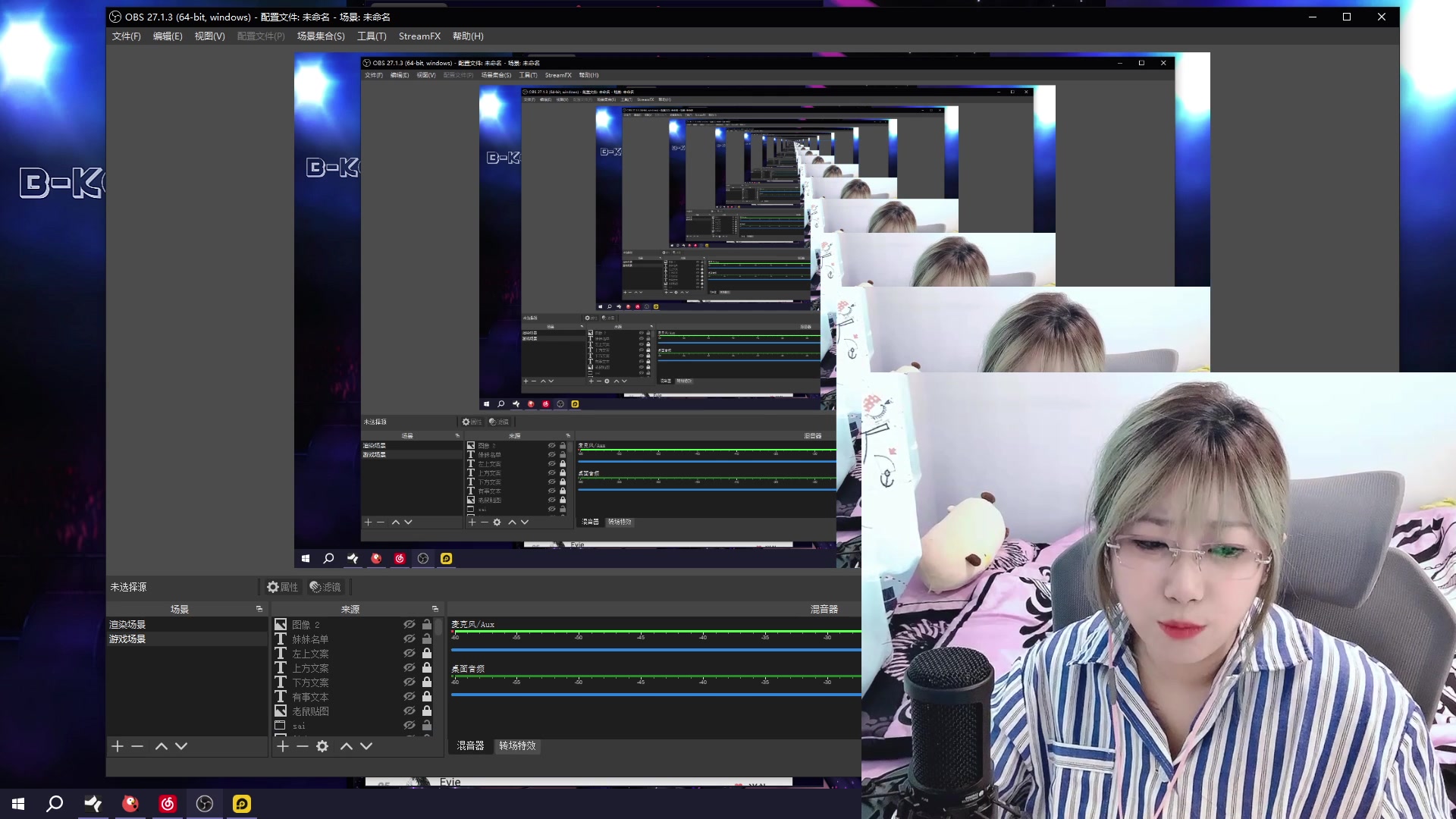Open the white bird app in taskbar
The height and width of the screenshot is (819, 1456).
click(93, 804)
